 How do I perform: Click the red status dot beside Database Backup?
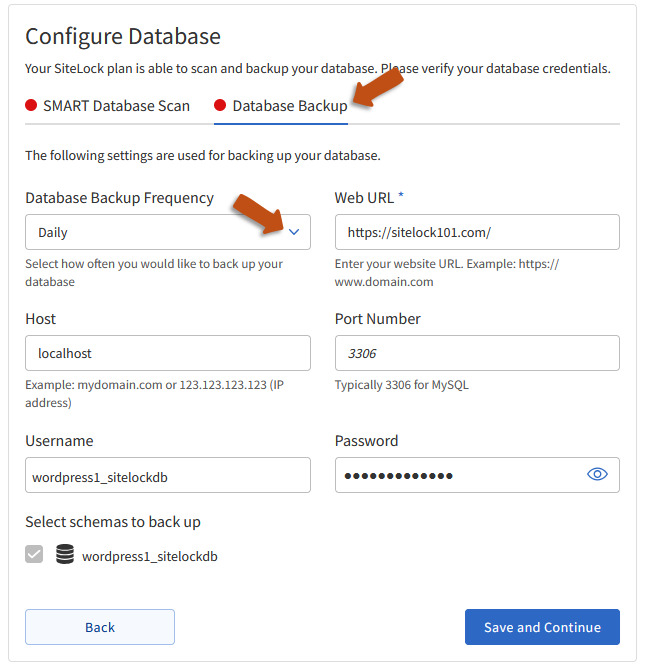pos(220,105)
